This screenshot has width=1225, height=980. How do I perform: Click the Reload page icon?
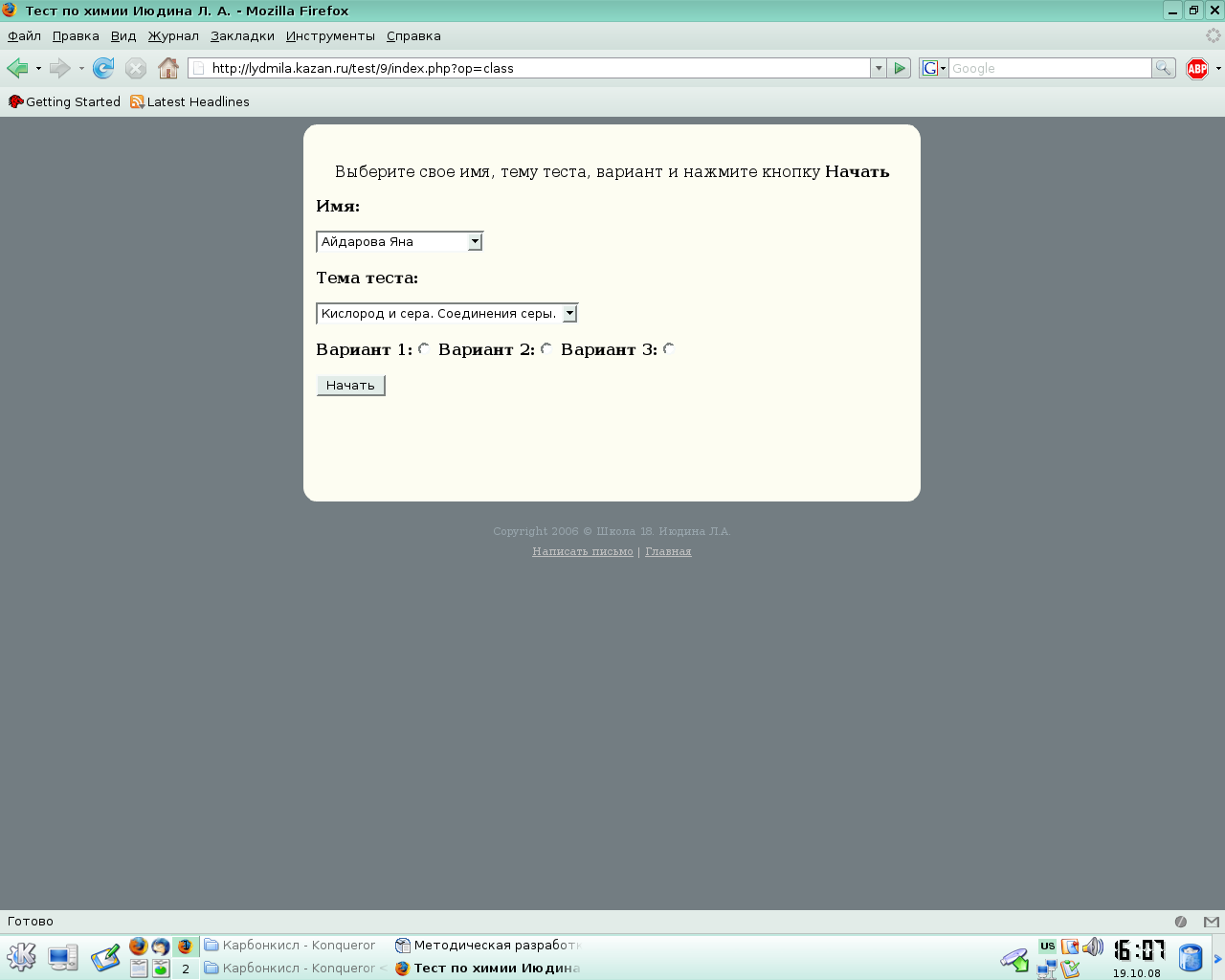click(x=103, y=68)
